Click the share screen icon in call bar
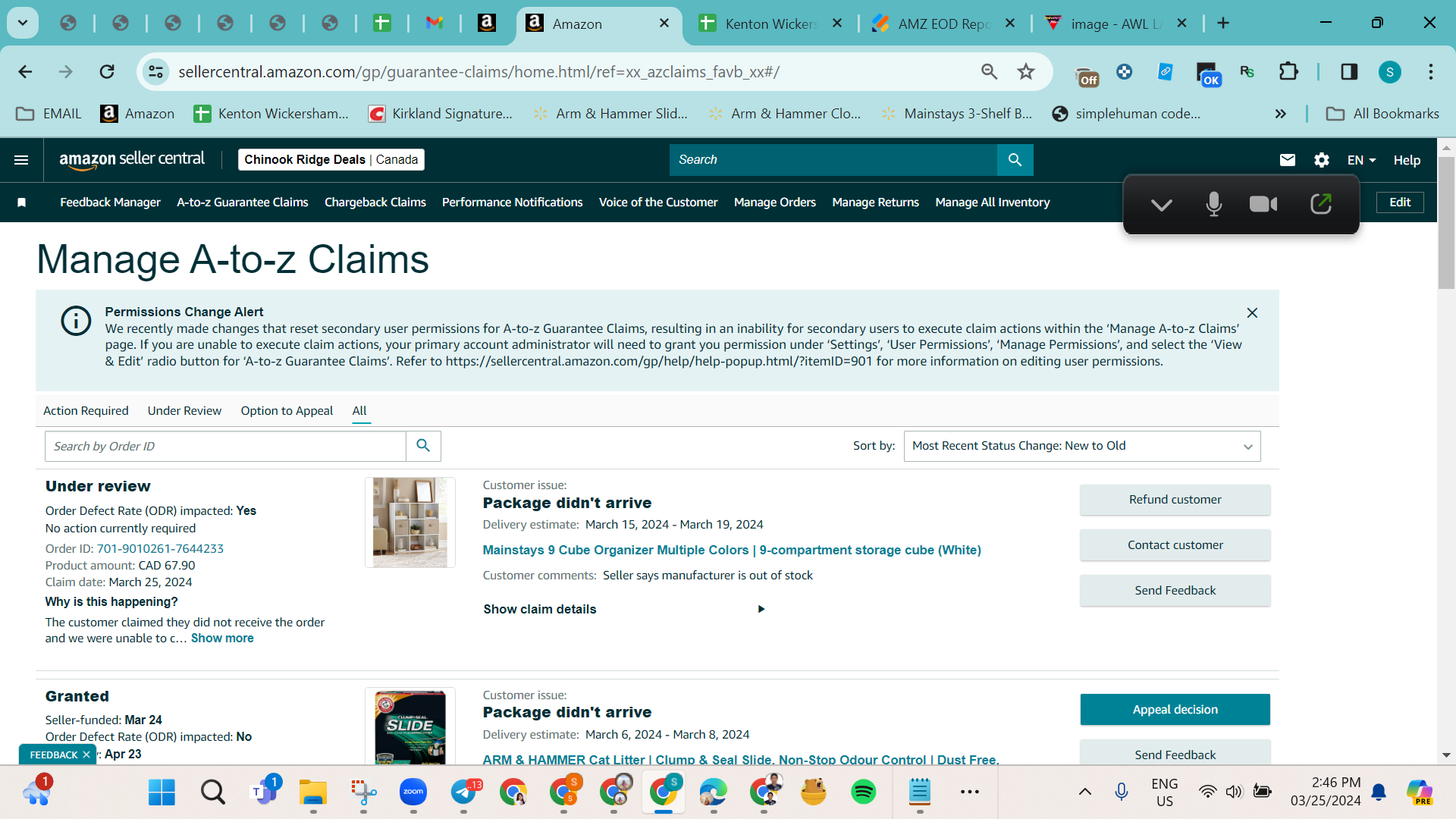The height and width of the screenshot is (819, 1456). click(x=1321, y=204)
